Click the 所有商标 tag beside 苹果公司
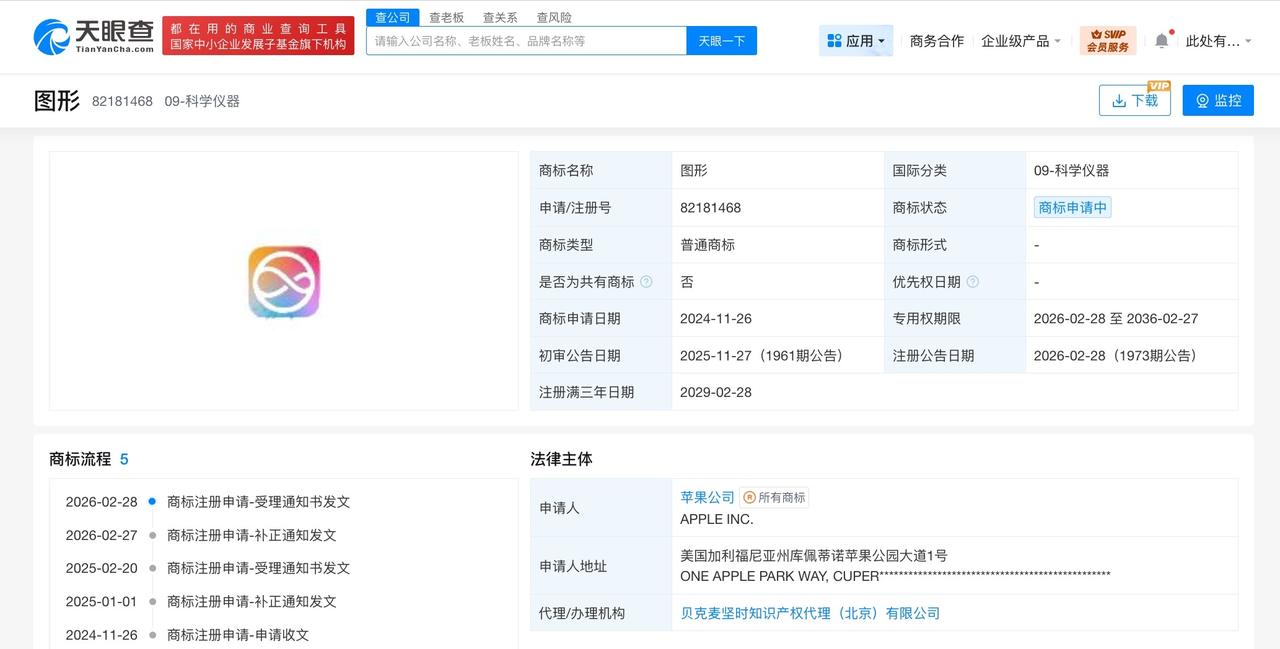 coord(776,496)
